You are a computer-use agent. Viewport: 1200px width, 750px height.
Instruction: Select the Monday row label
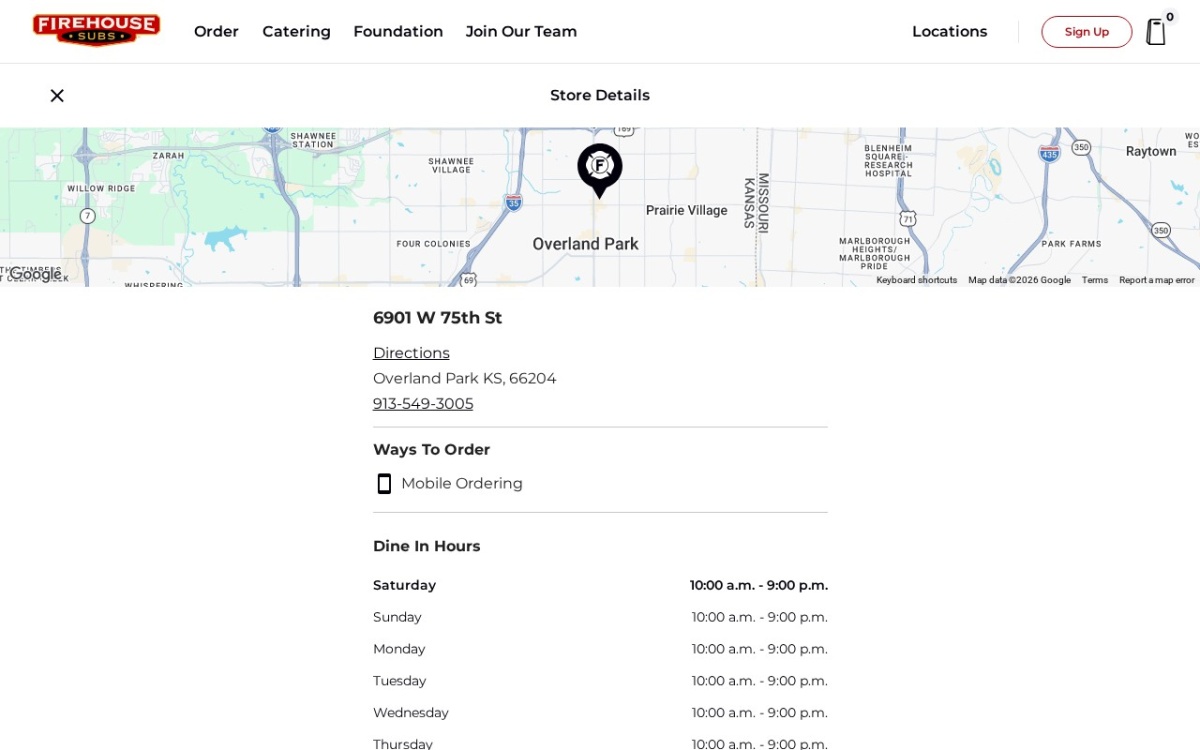click(x=399, y=649)
